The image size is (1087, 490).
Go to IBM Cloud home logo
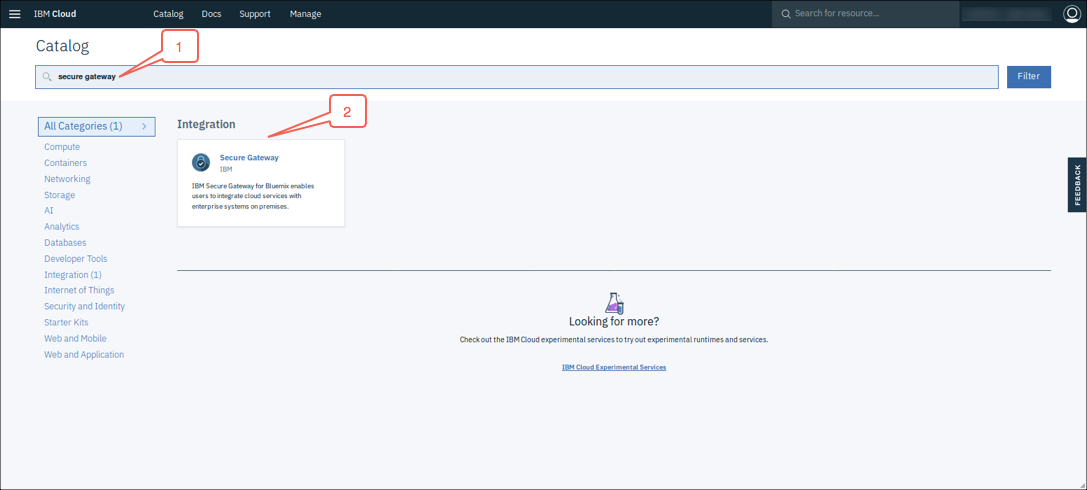(x=55, y=14)
